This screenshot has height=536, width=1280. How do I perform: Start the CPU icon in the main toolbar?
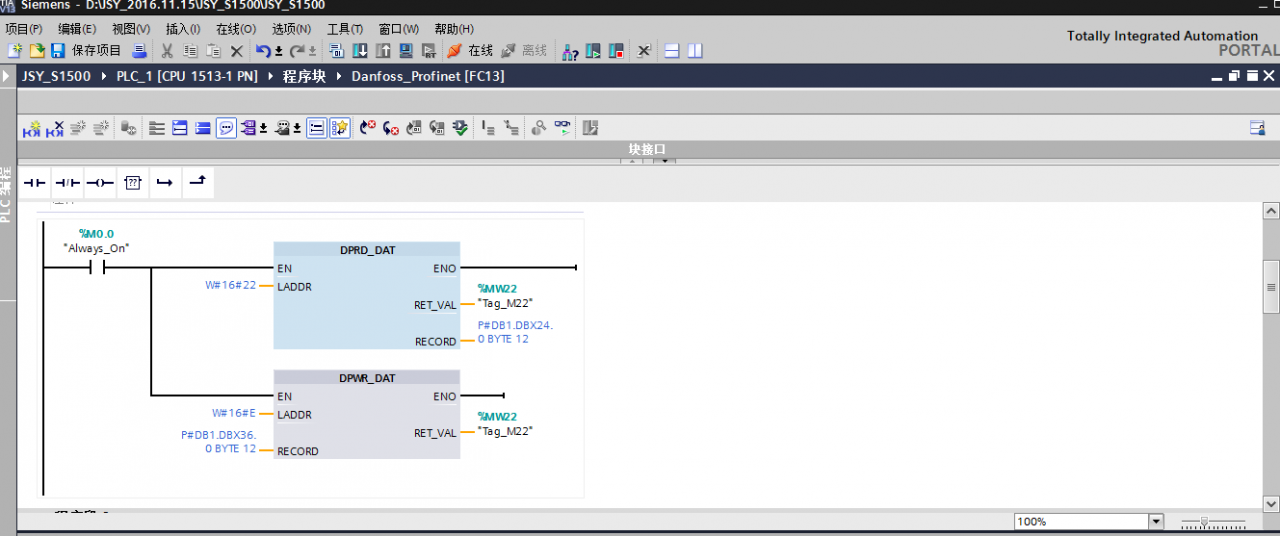[594, 50]
